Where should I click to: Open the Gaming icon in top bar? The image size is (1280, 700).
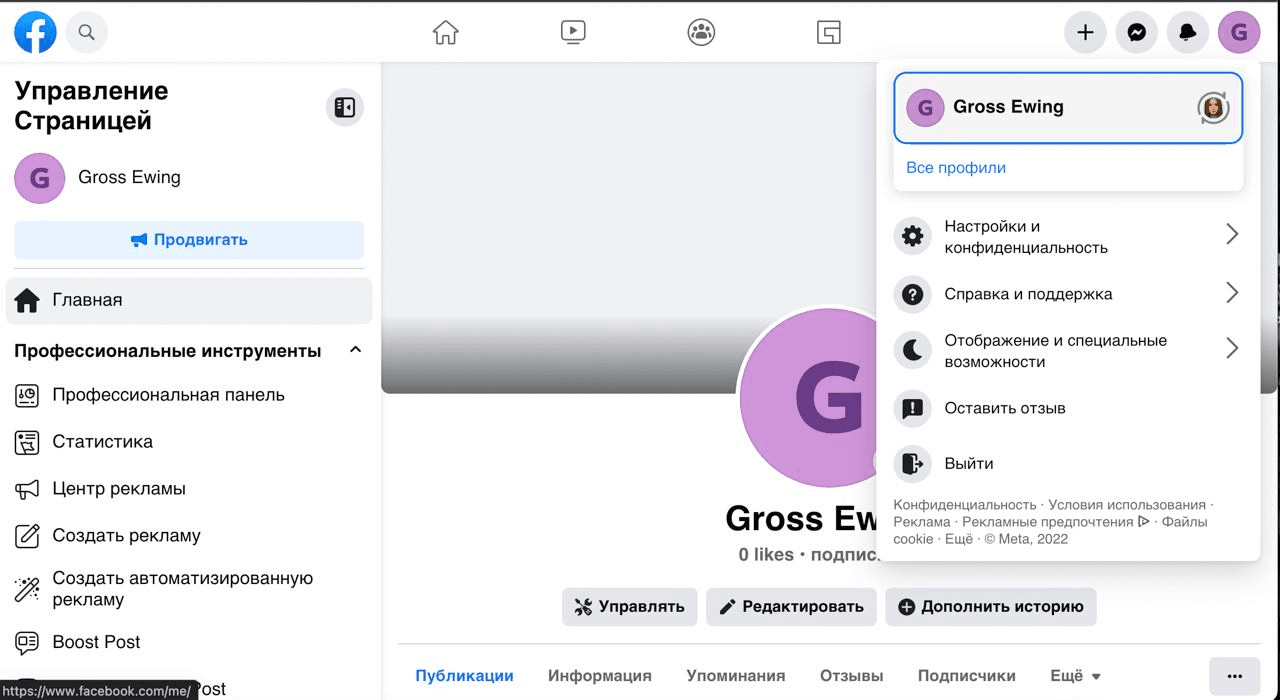pyautogui.click(x=829, y=33)
